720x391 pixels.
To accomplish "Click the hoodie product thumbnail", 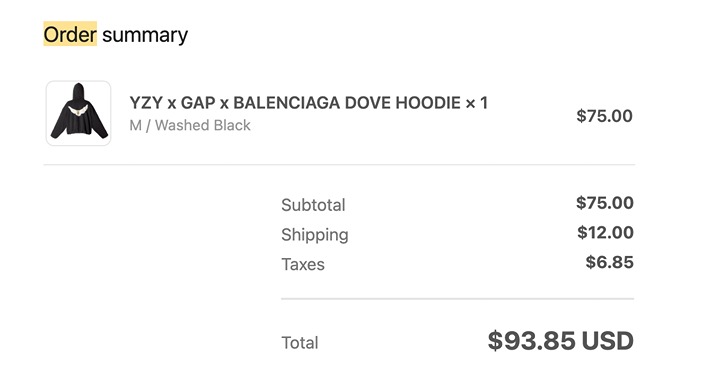I will (79, 113).
